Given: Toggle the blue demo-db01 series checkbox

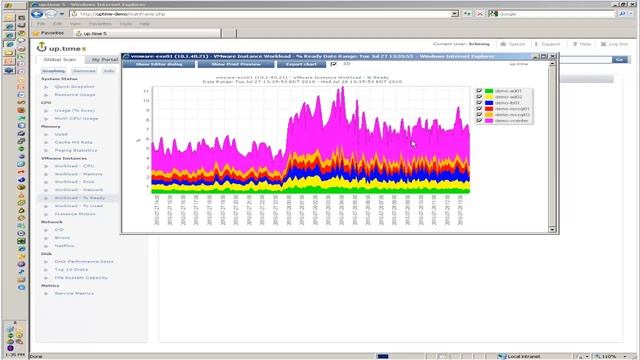Looking at the screenshot, I should (x=479, y=103).
